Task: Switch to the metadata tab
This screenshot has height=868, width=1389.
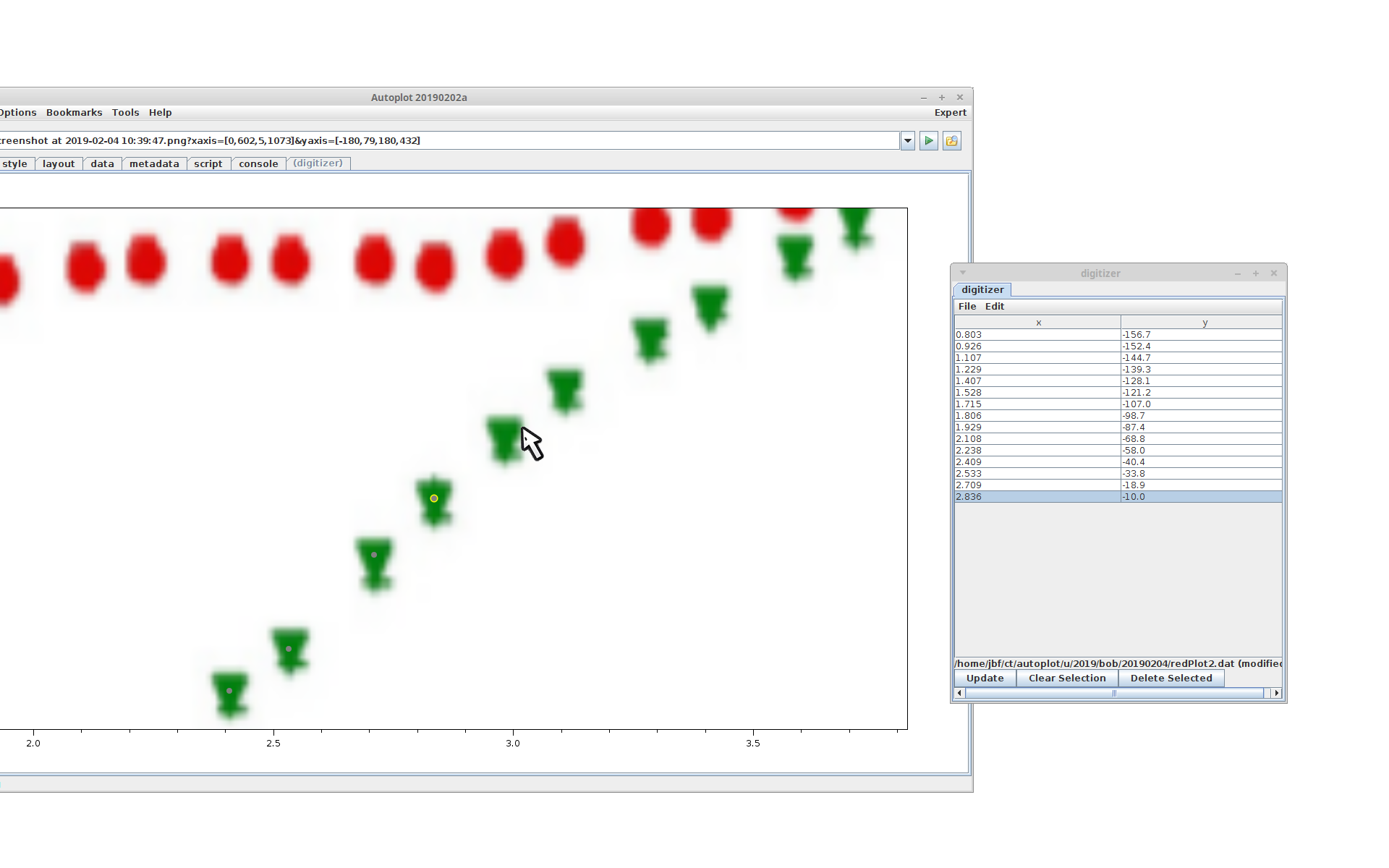Action: 154,164
